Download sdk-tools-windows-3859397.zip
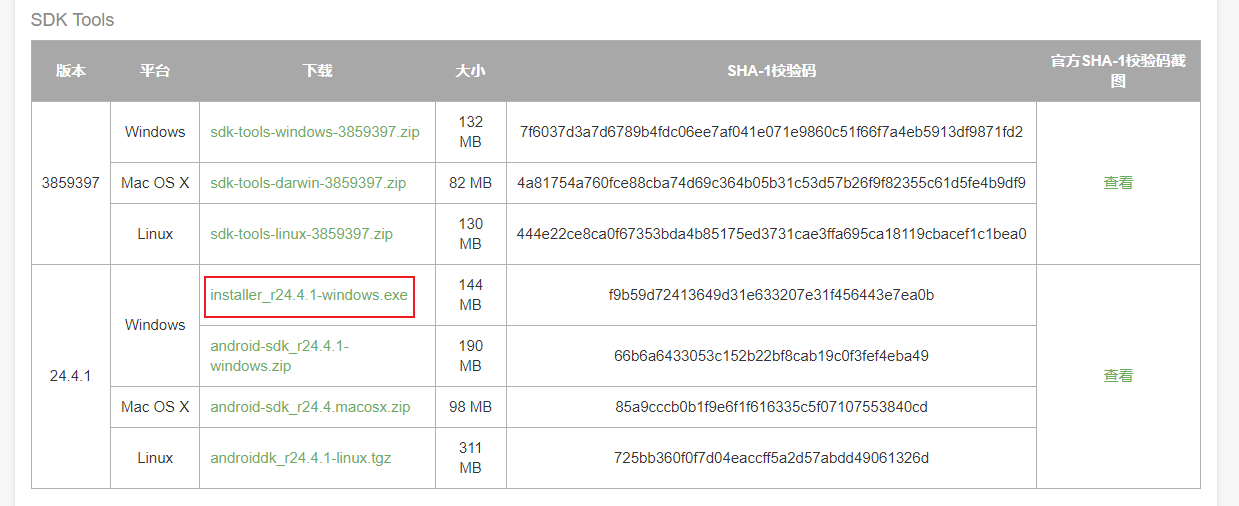Viewport: 1239px width, 506px height. [x=314, y=132]
